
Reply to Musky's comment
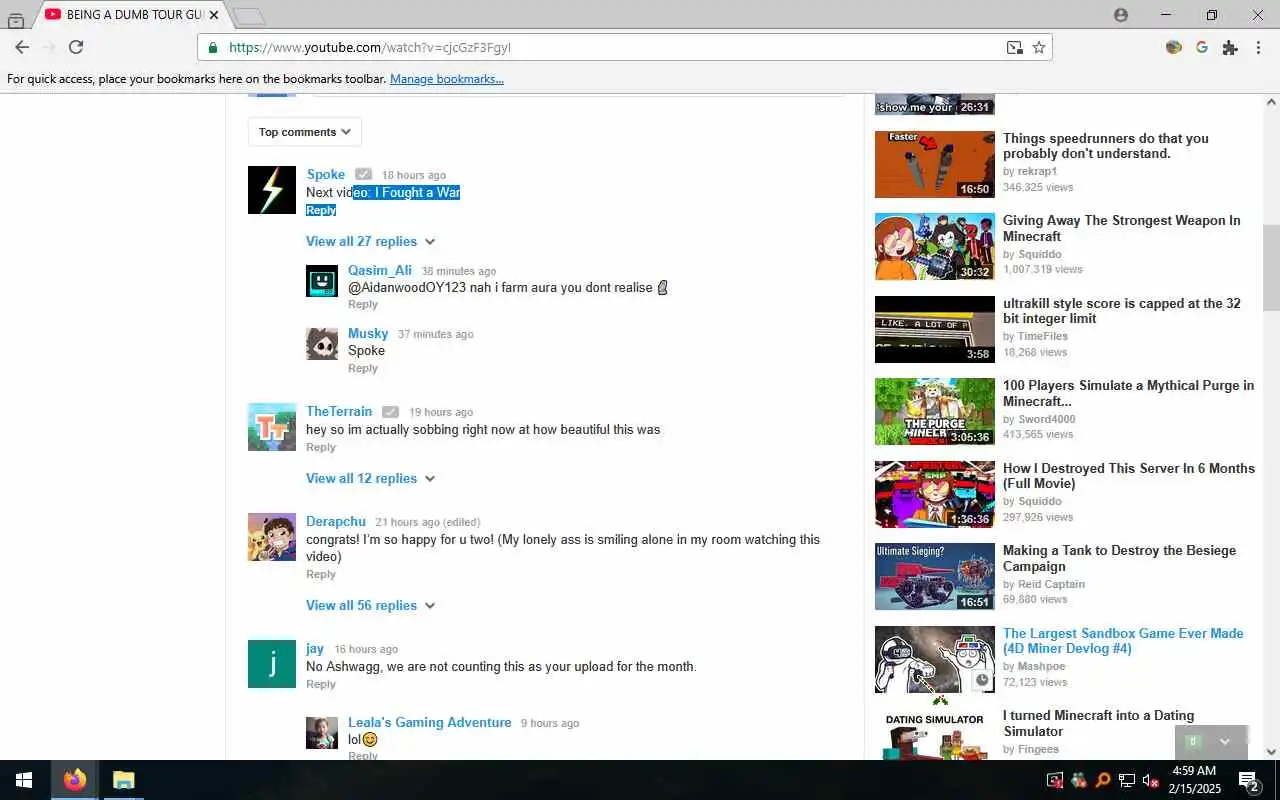click(363, 368)
